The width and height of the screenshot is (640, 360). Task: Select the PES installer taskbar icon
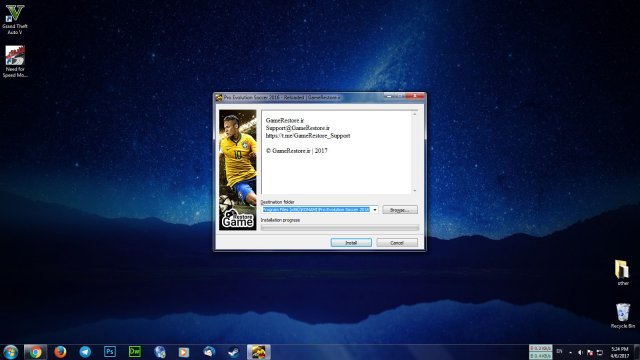tap(259, 352)
